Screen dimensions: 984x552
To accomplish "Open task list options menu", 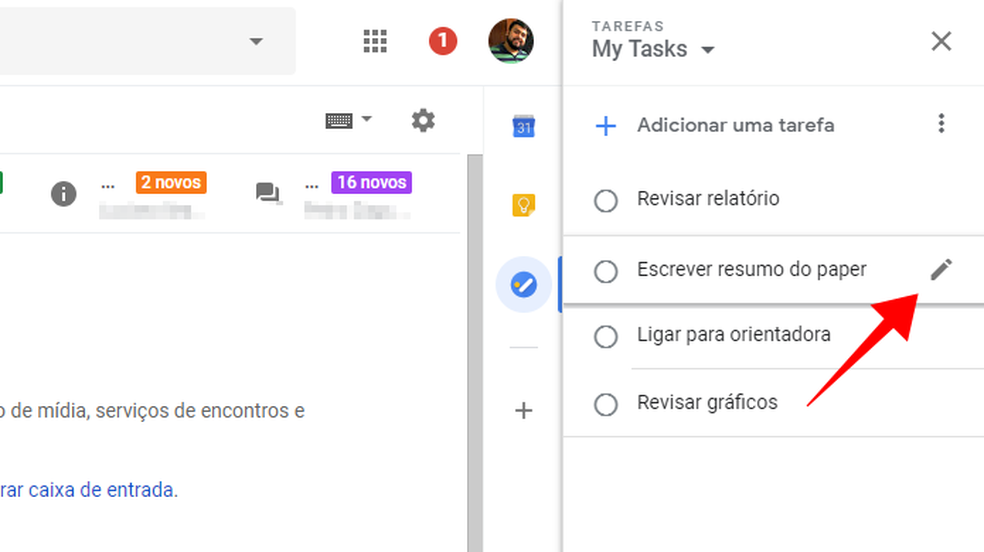I will (941, 124).
